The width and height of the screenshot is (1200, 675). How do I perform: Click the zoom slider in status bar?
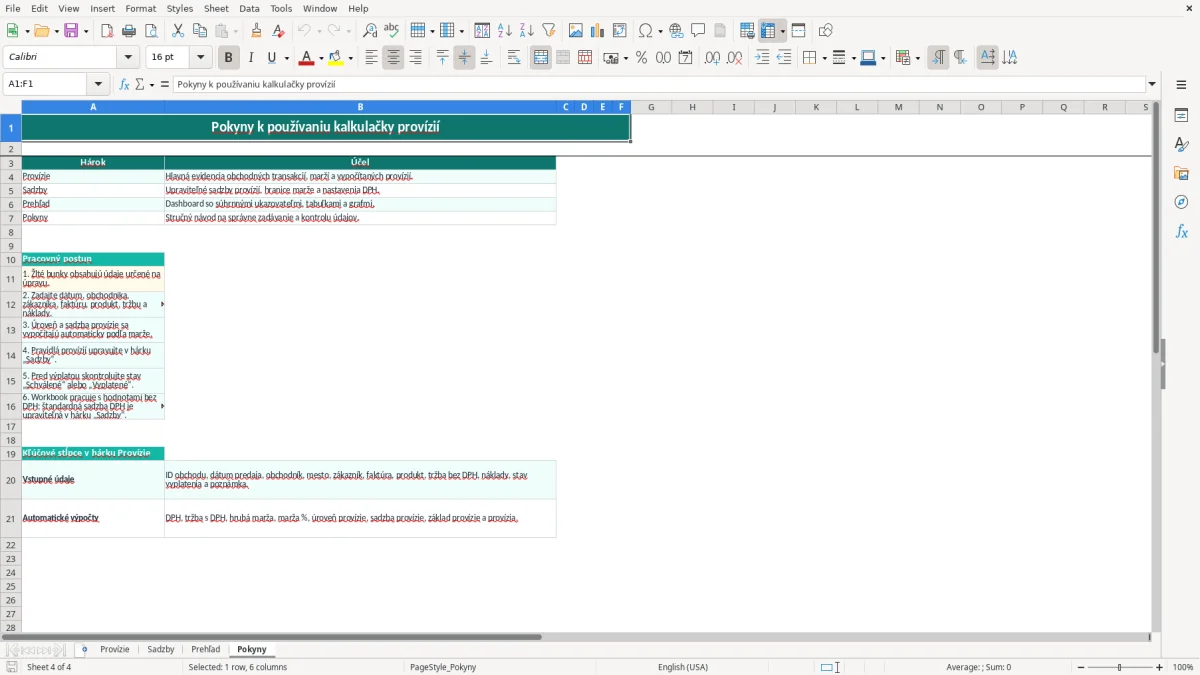1119,667
